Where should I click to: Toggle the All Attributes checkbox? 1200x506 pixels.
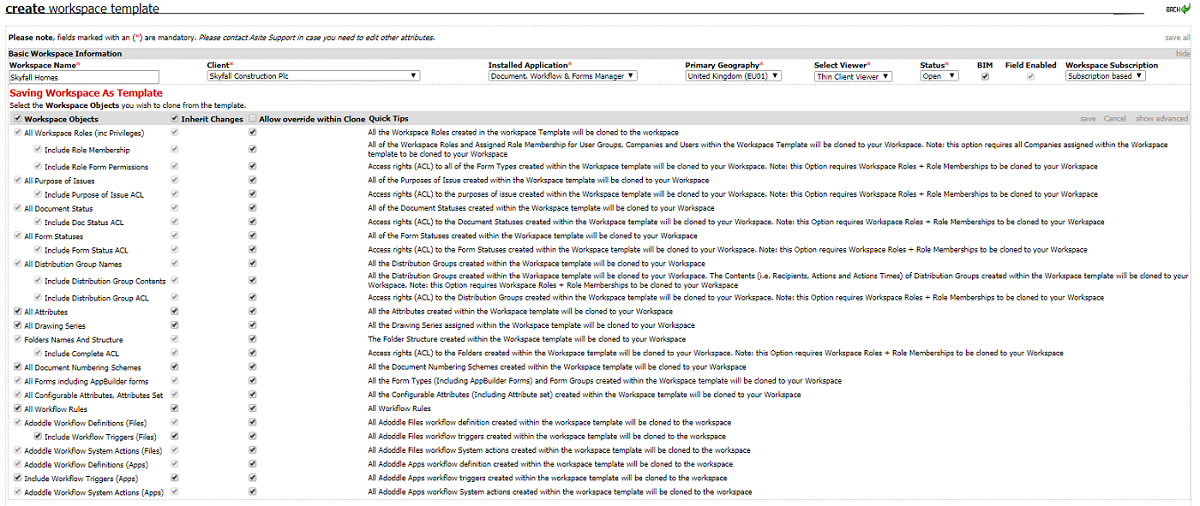coord(17,312)
